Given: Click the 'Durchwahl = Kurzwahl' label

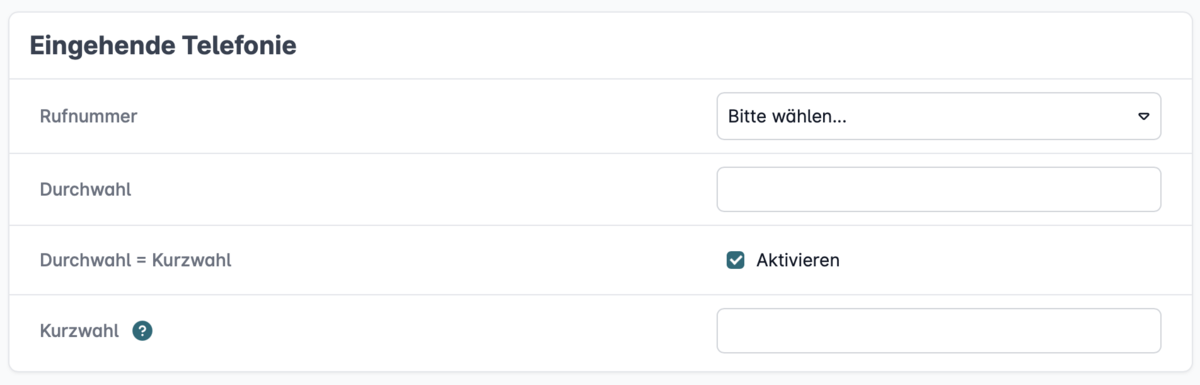Looking at the screenshot, I should pyautogui.click(x=136, y=260).
